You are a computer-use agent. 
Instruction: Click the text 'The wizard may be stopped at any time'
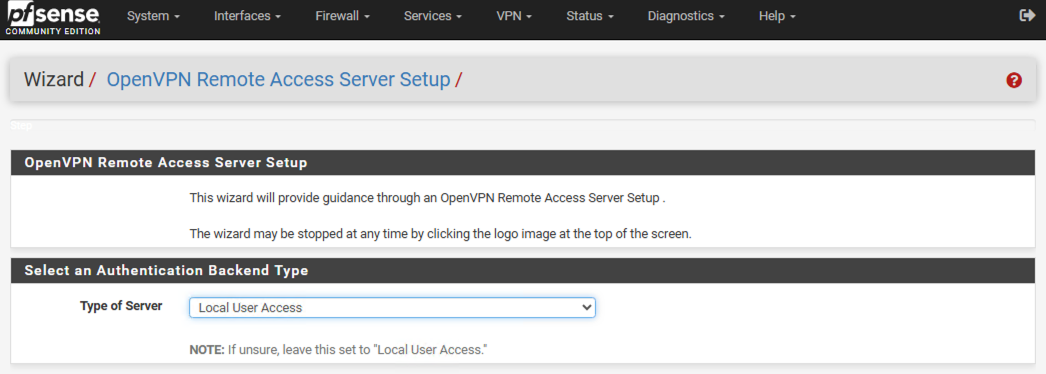[x=440, y=235]
